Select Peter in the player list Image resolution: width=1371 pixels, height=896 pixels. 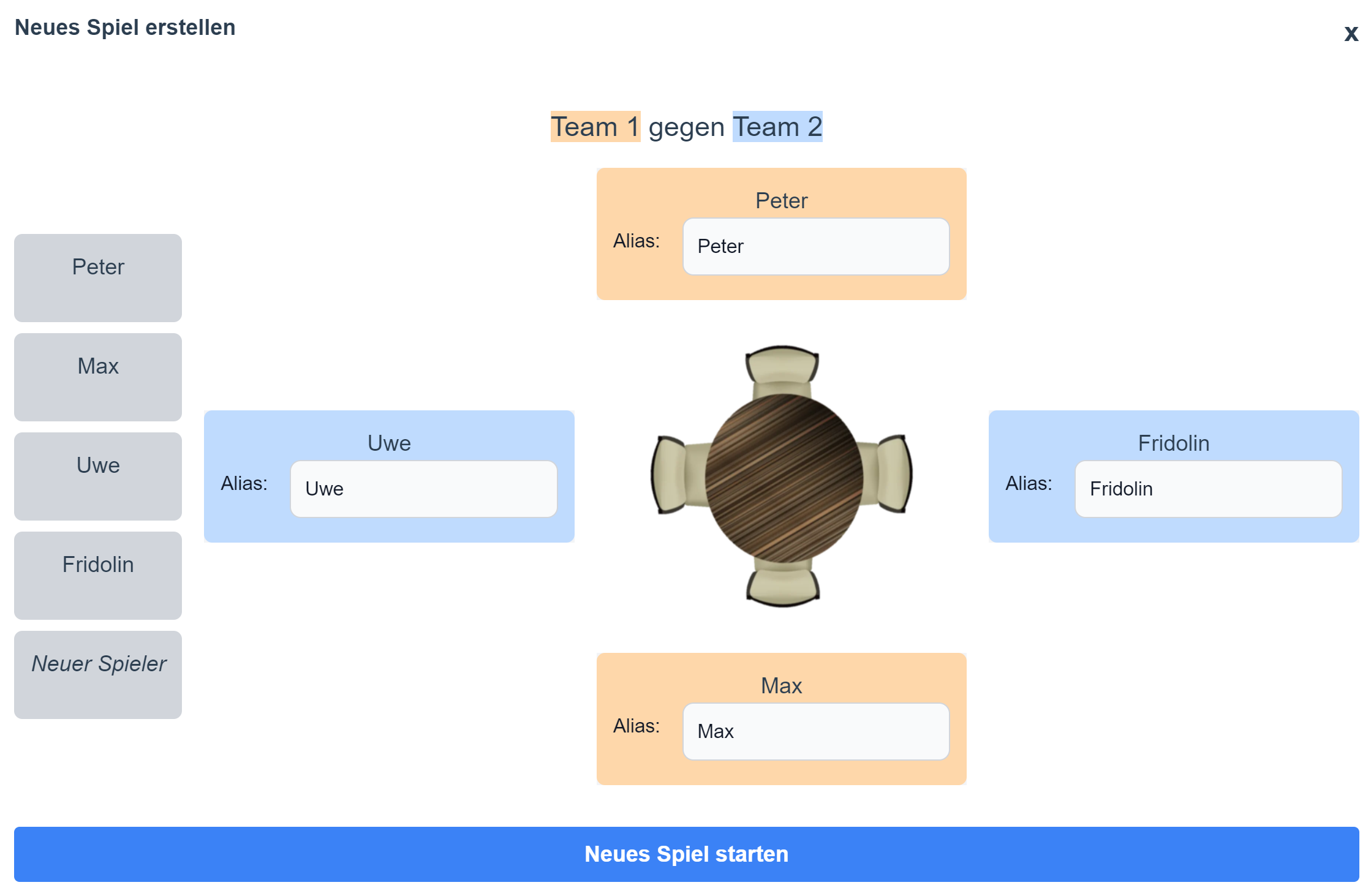[x=98, y=277]
